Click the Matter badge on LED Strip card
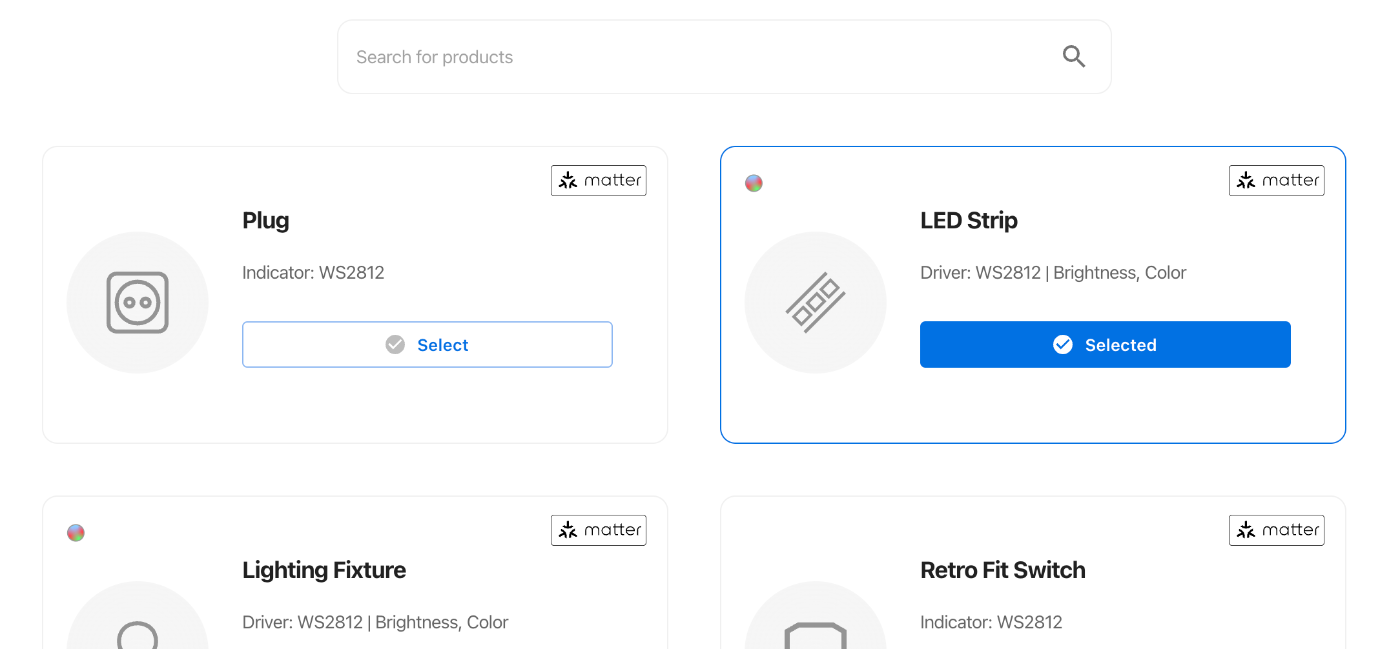The image size is (1400, 649). 1277,180
